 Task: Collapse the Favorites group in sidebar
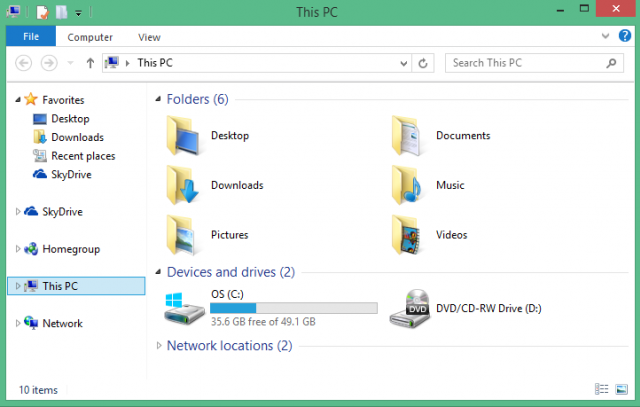18,100
